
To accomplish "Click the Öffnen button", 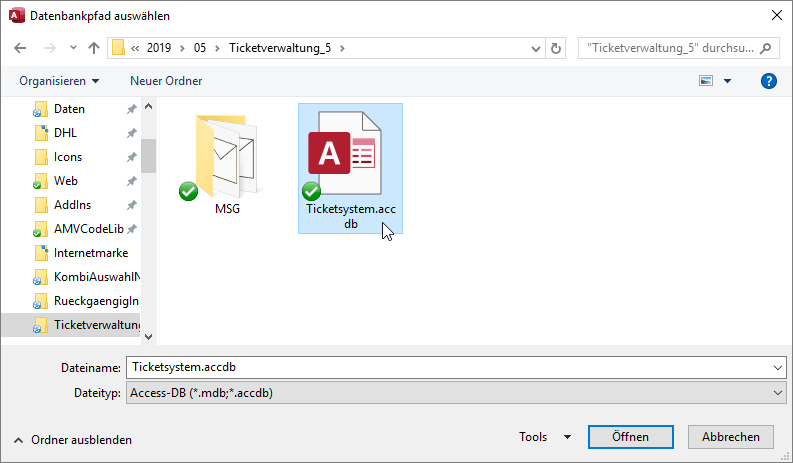I will [x=631, y=437].
